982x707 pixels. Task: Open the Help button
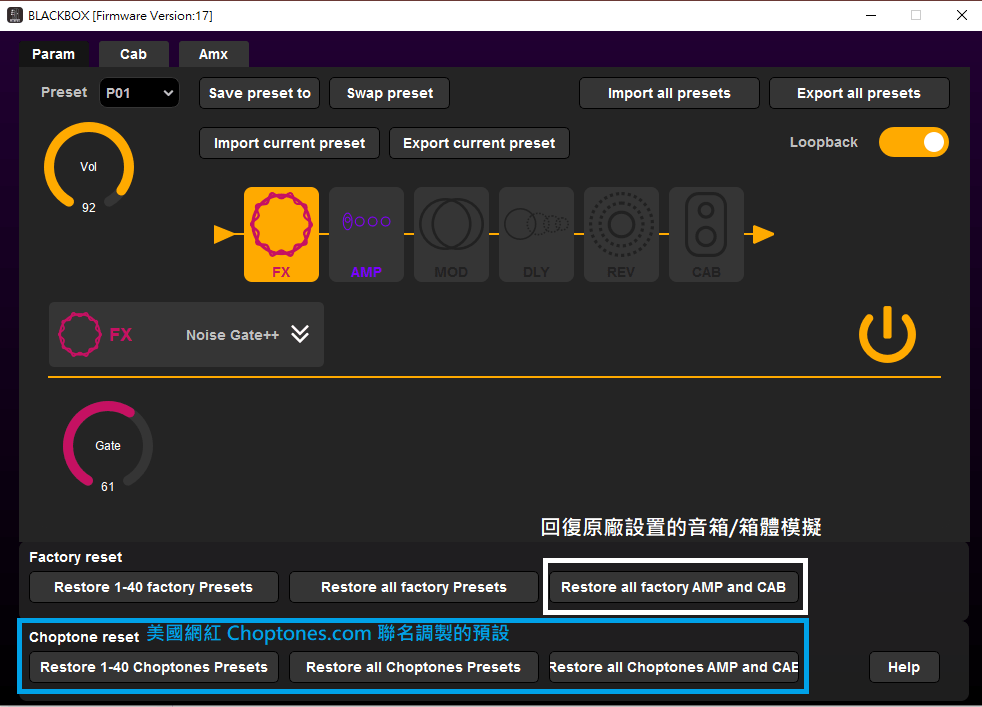click(903, 667)
